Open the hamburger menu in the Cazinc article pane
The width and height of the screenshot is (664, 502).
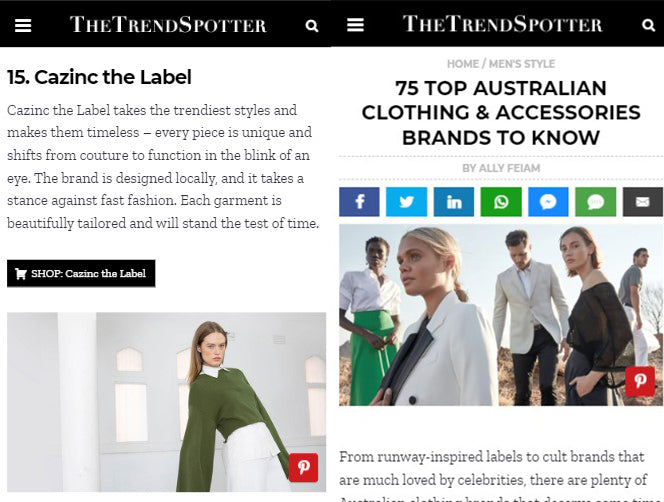[x=23, y=25]
